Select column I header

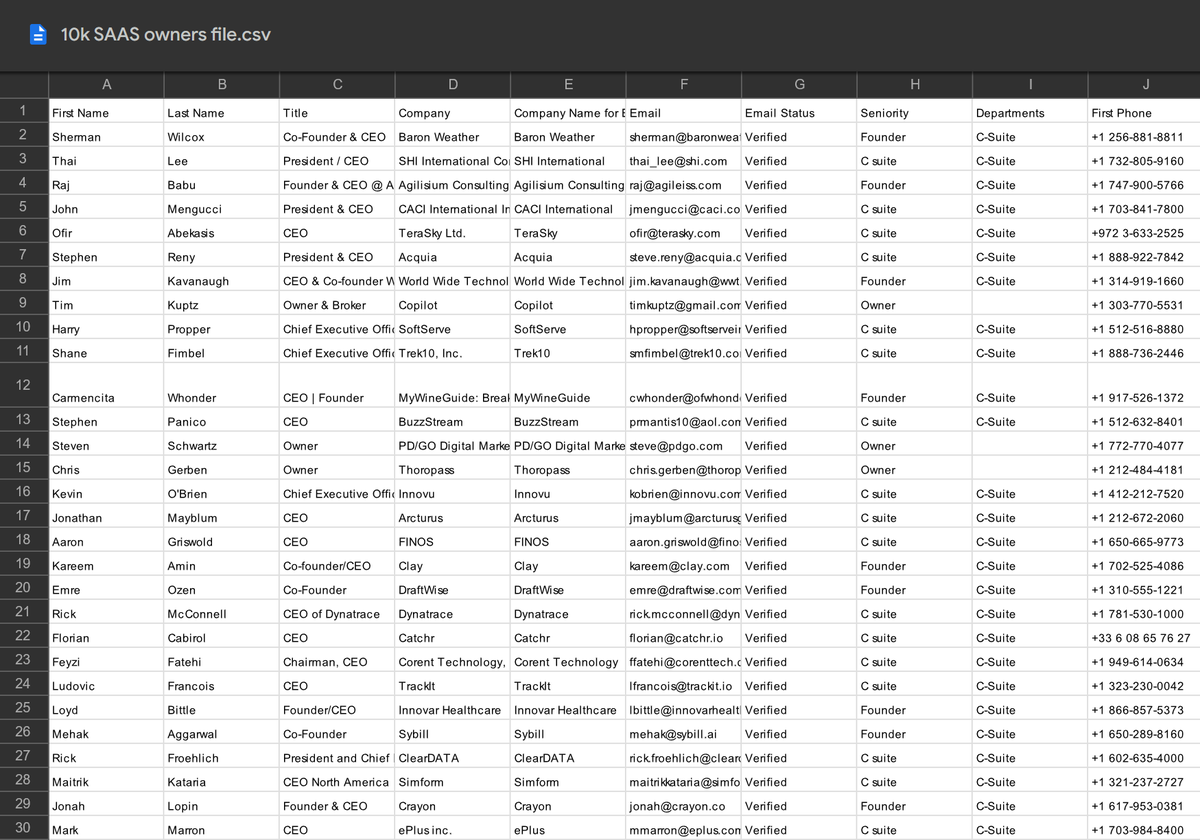(1030, 85)
